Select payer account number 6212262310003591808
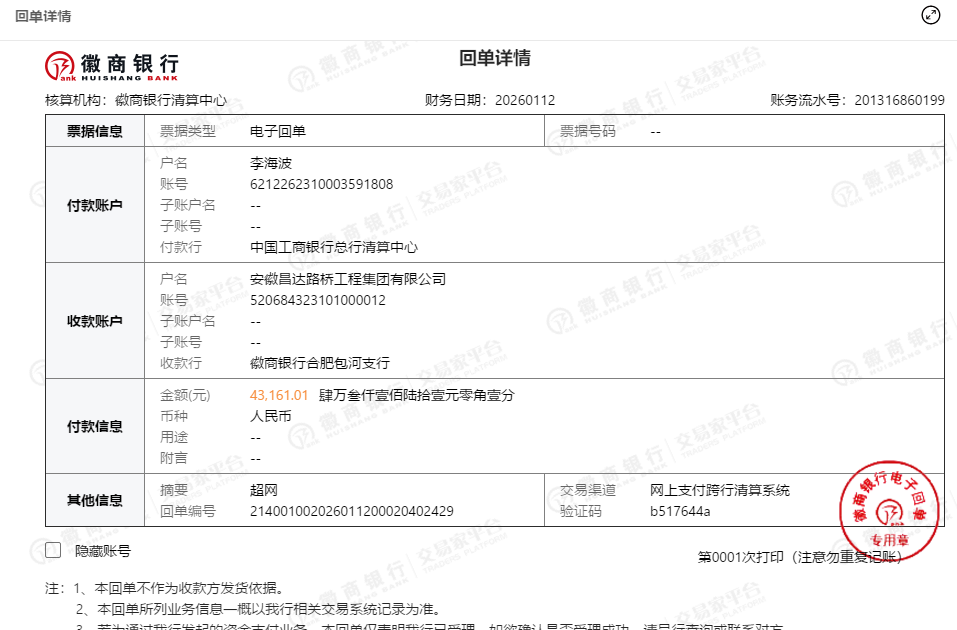957x630 pixels. [x=321, y=184]
